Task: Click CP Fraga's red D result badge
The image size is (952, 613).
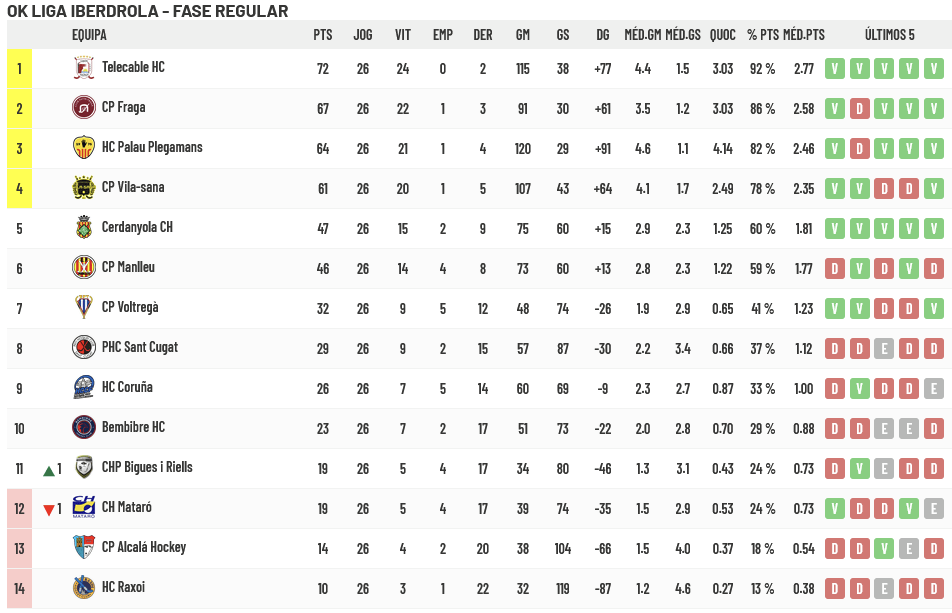Action: tap(860, 109)
